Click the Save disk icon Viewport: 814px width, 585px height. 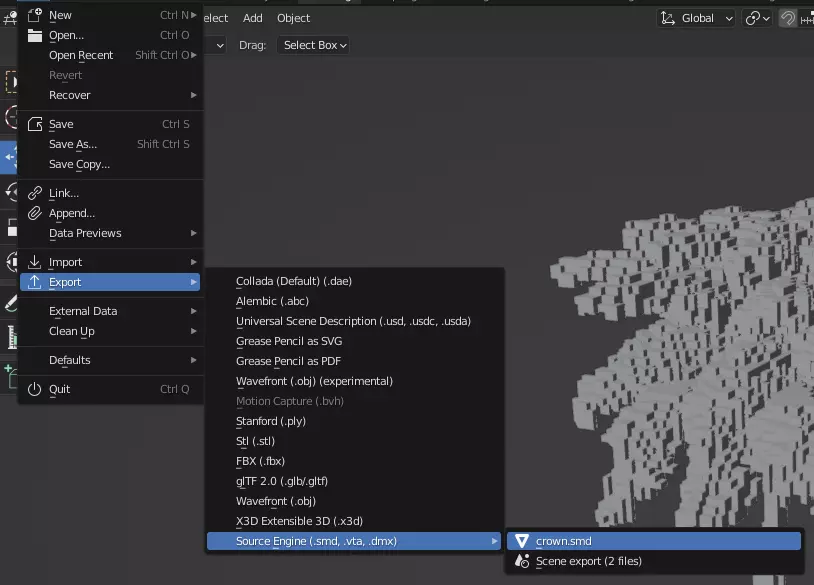(x=35, y=124)
